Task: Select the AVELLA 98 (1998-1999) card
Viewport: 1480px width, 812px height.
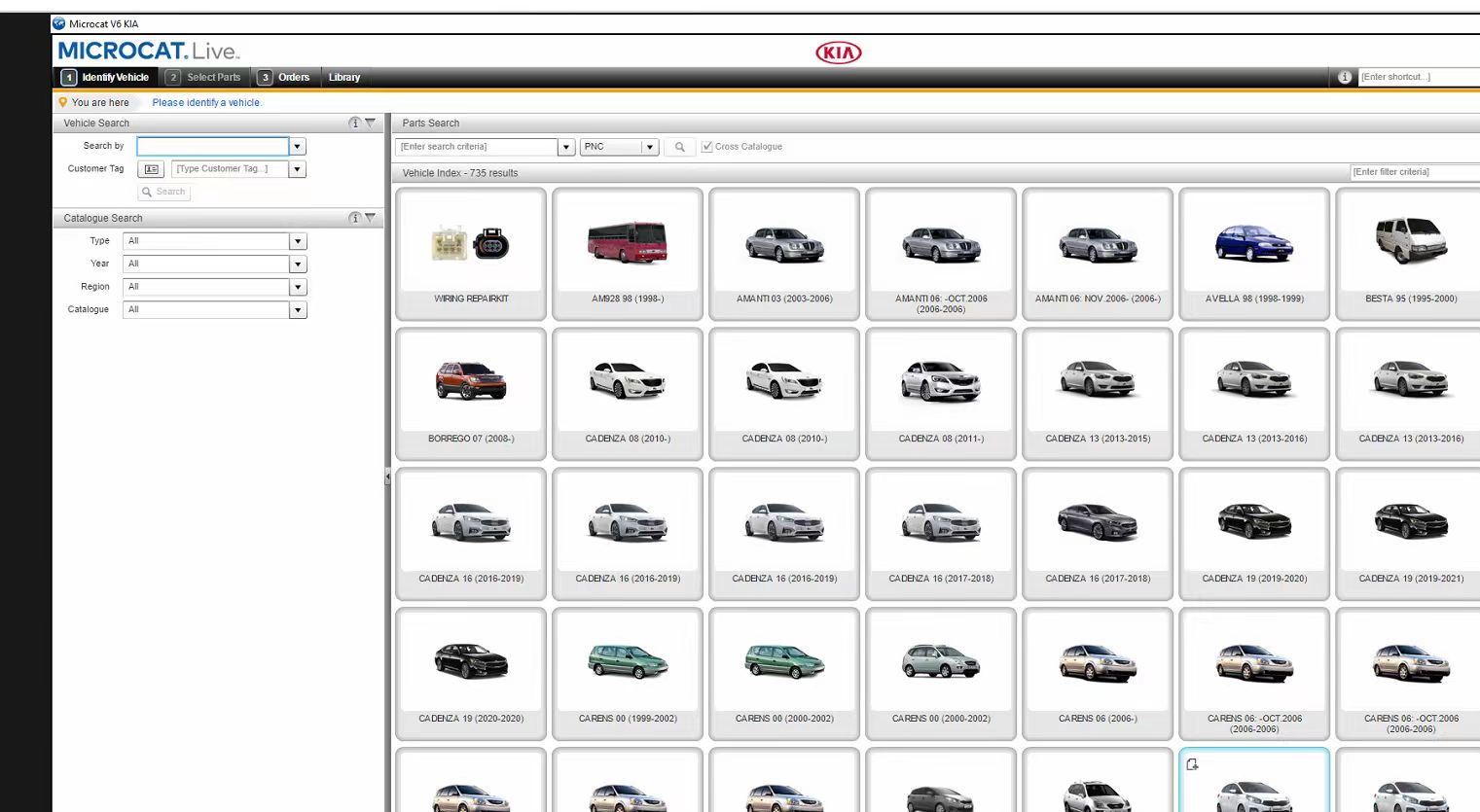Action: pyautogui.click(x=1254, y=254)
